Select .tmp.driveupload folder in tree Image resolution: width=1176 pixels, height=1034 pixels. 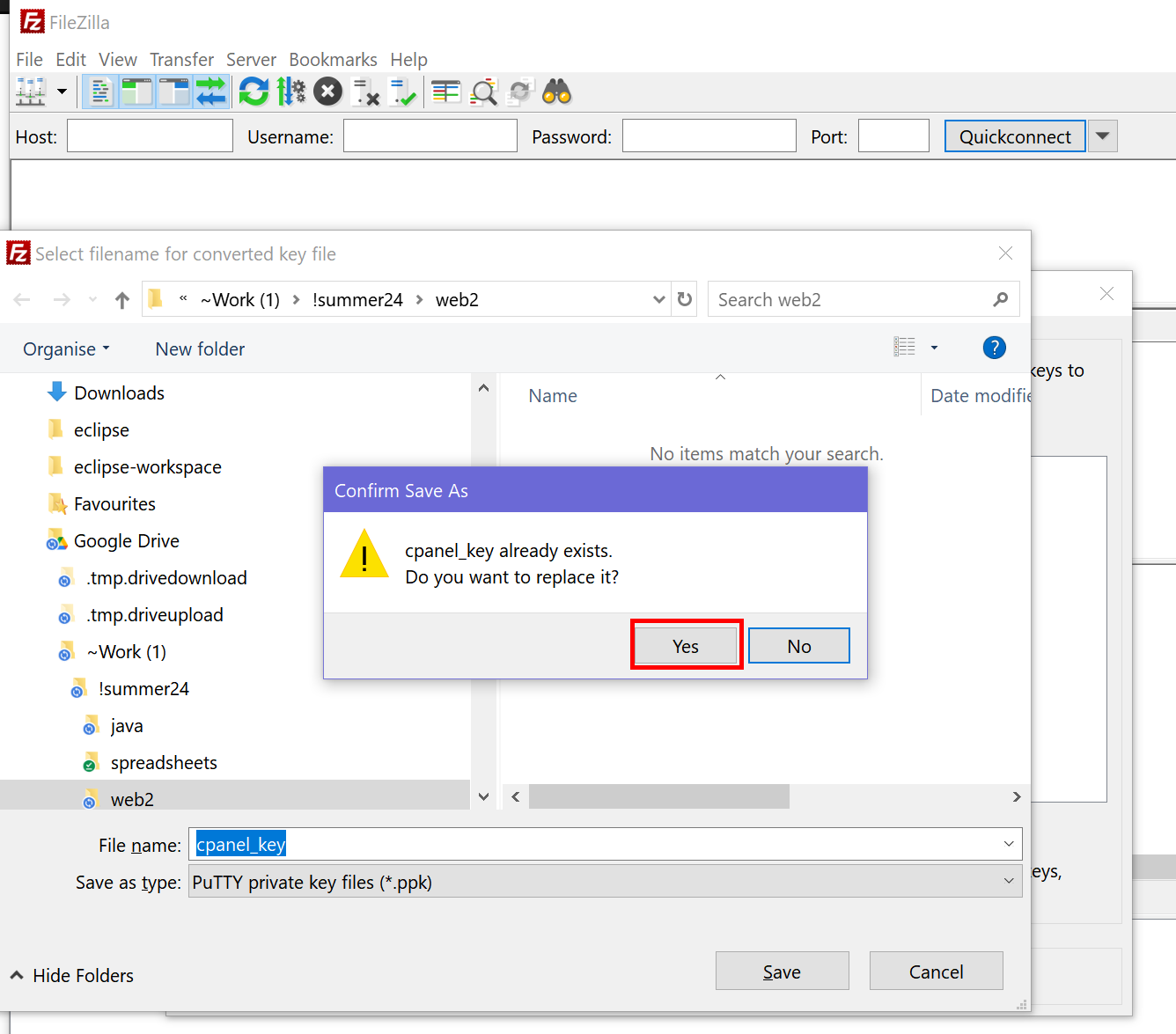155,614
